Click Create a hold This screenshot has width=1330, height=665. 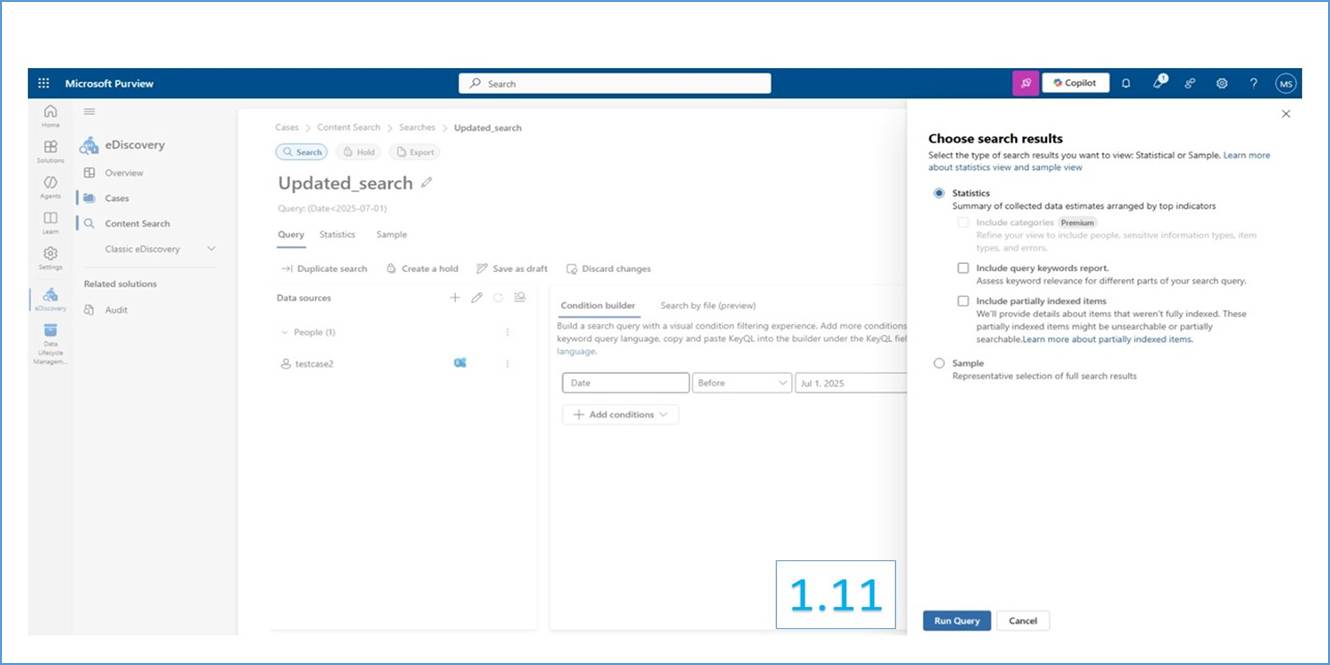pos(422,269)
